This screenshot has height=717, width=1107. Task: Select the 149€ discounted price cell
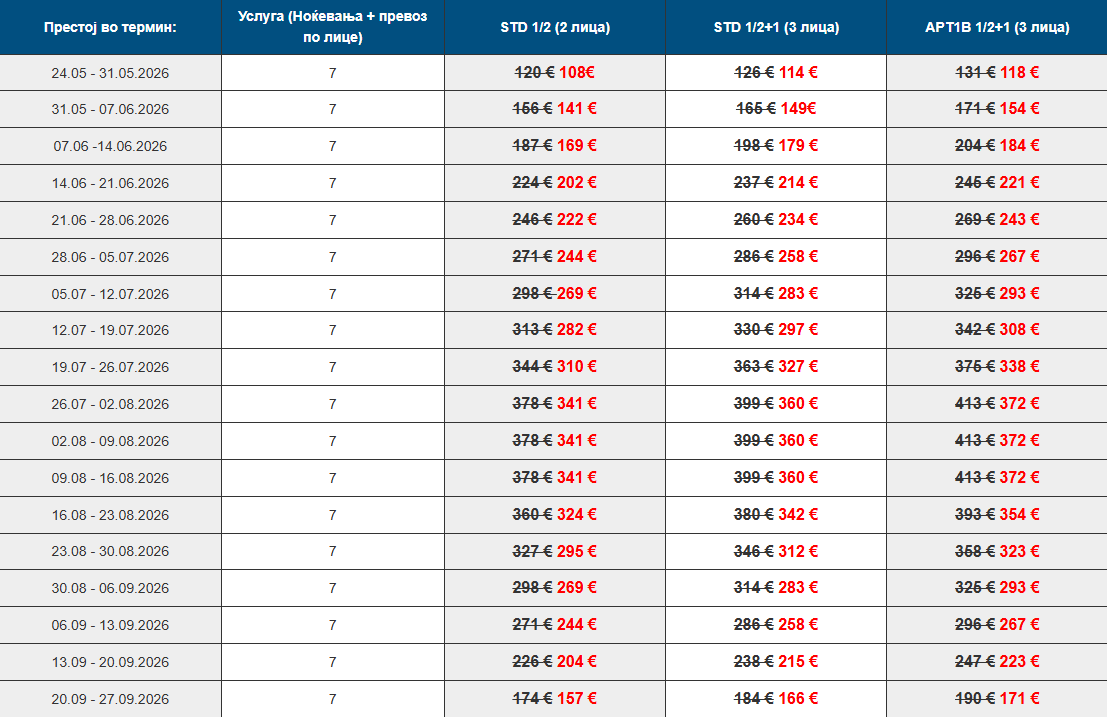click(799, 109)
